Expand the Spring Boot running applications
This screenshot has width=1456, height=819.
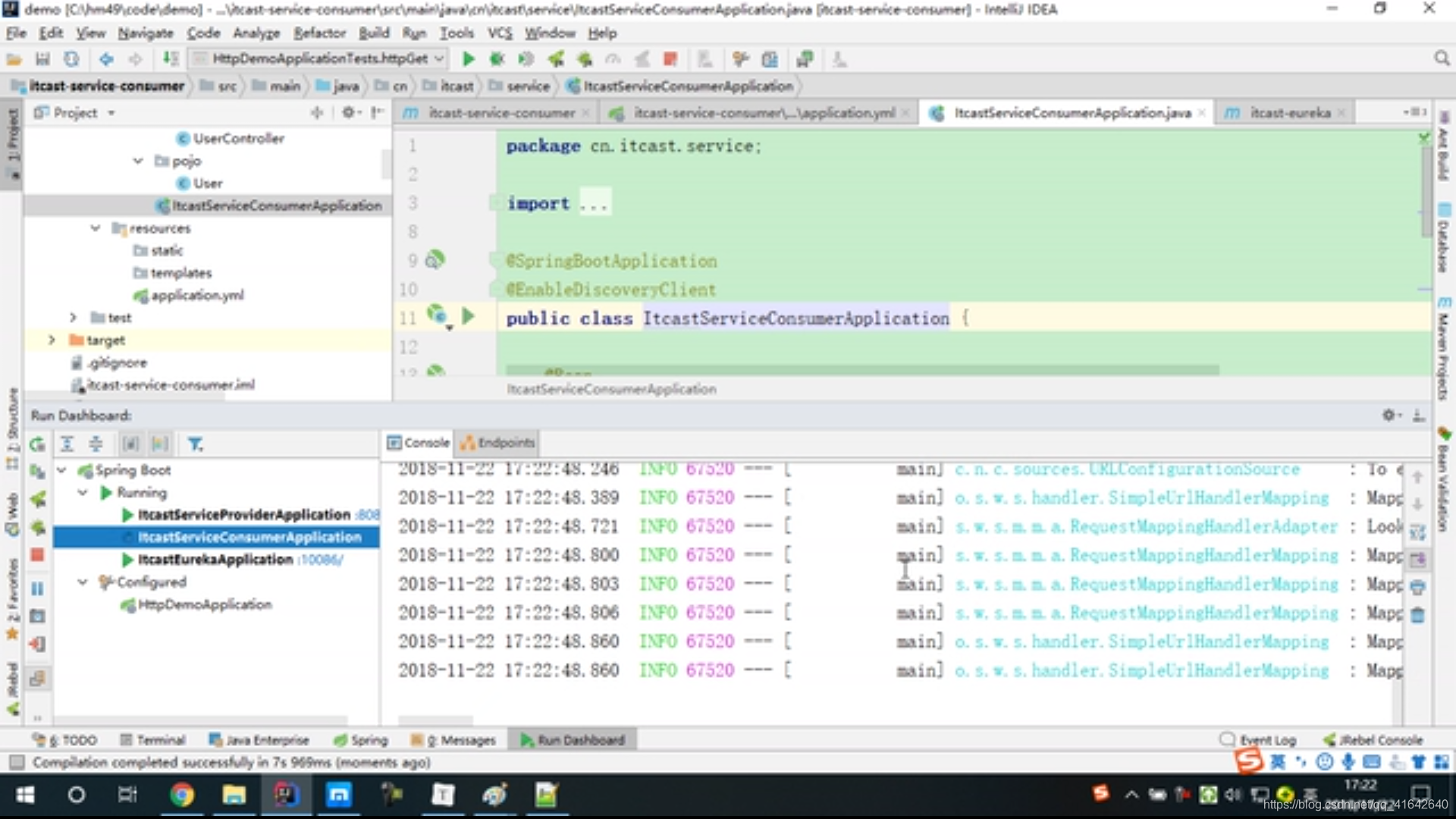[82, 492]
